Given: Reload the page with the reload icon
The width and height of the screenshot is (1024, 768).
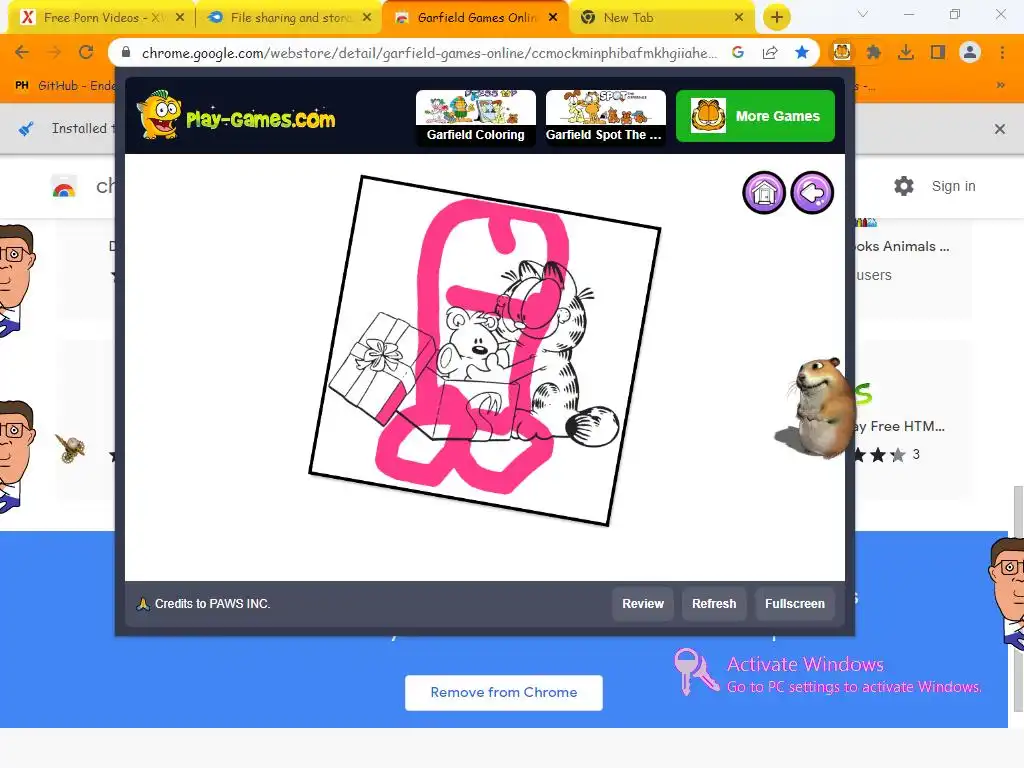Looking at the screenshot, I should (86, 52).
